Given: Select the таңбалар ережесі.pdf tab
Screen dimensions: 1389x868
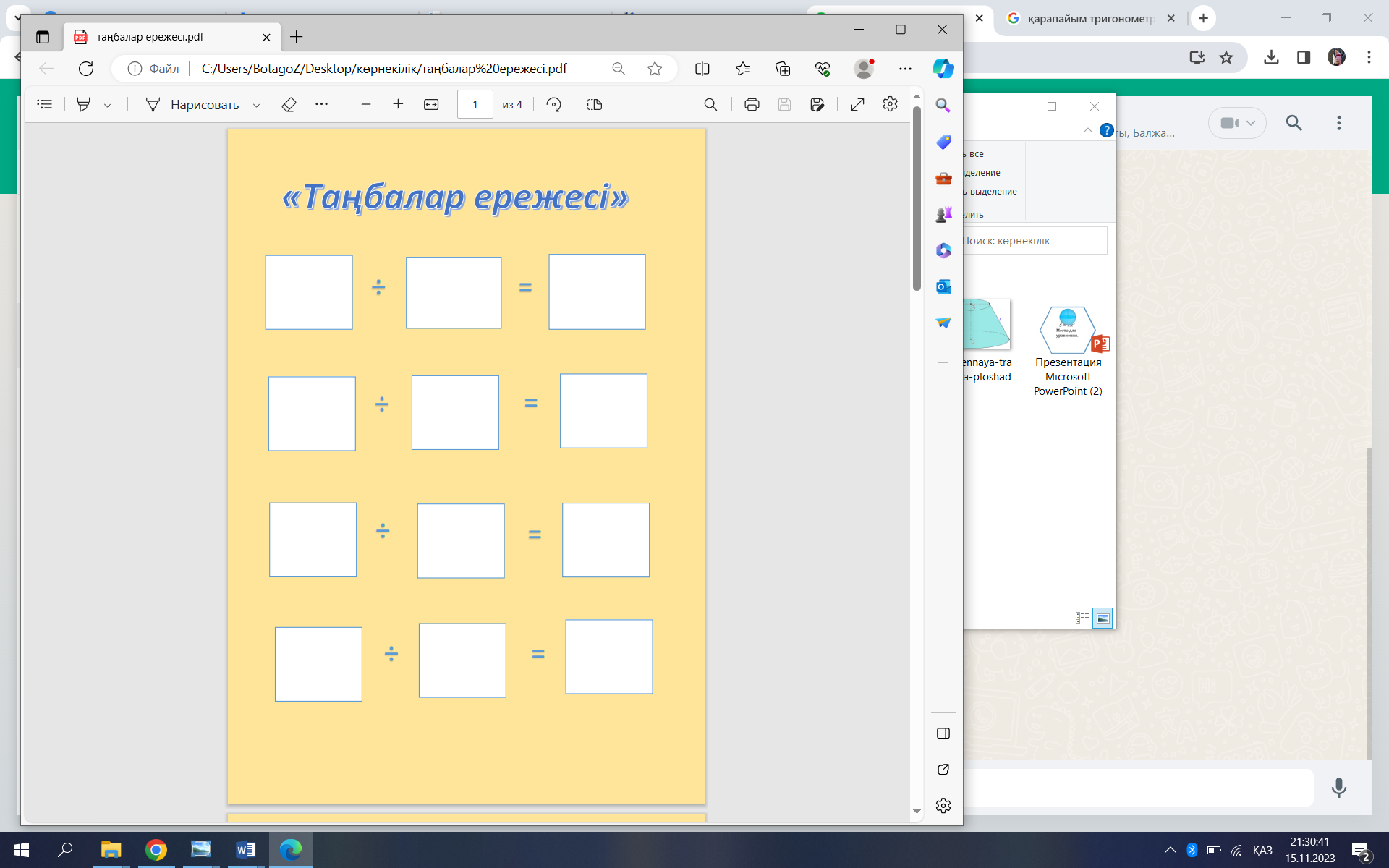Looking at the screenshot, I should pyautogui.click(x=150, y=37).
